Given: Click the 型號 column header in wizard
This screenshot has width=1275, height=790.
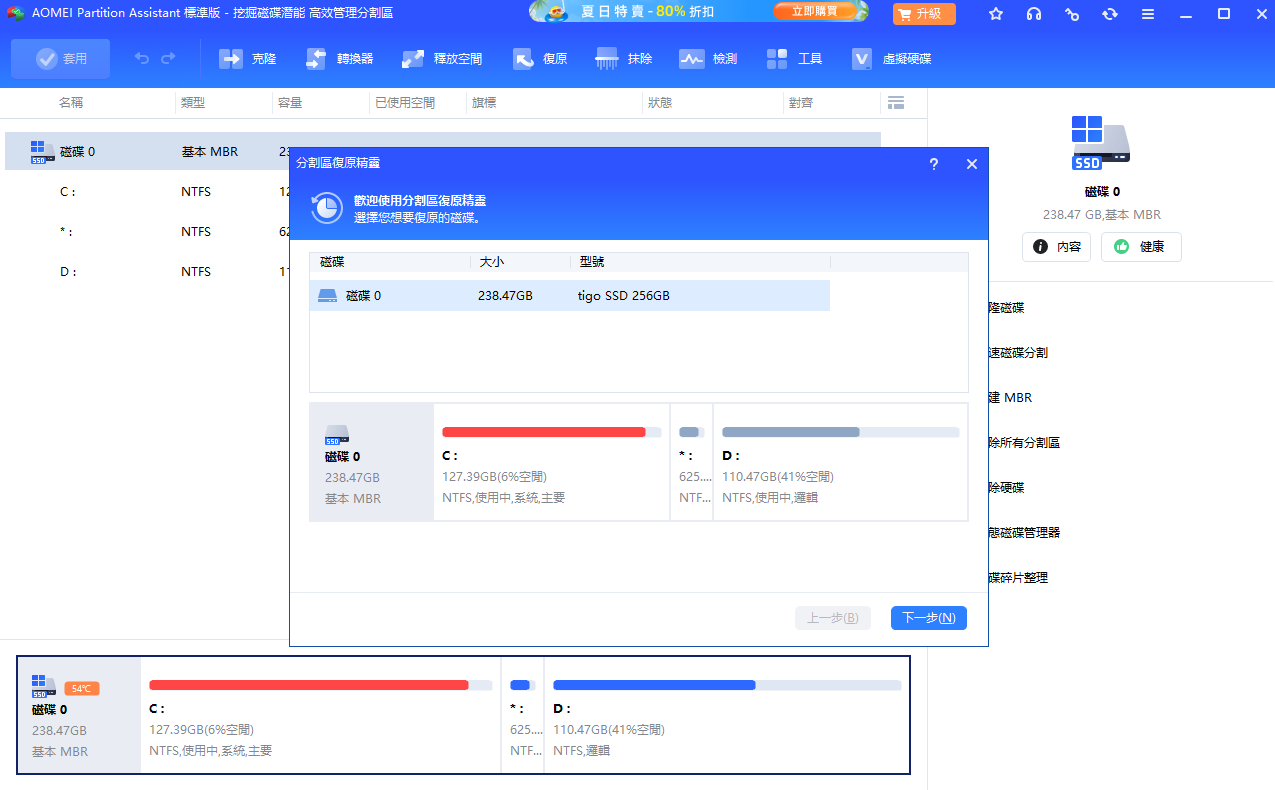Looking at the screenshot, I should tap(592, 262).
